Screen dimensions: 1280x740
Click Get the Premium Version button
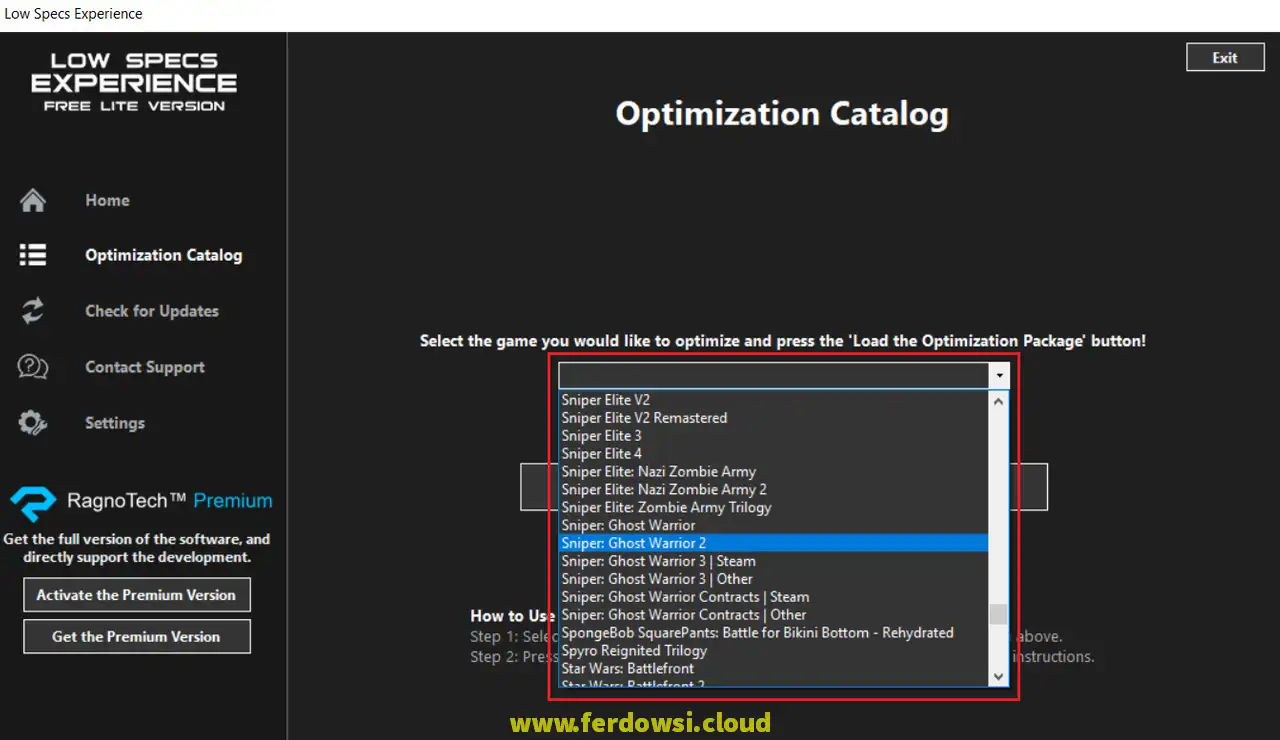pos(137,636)
